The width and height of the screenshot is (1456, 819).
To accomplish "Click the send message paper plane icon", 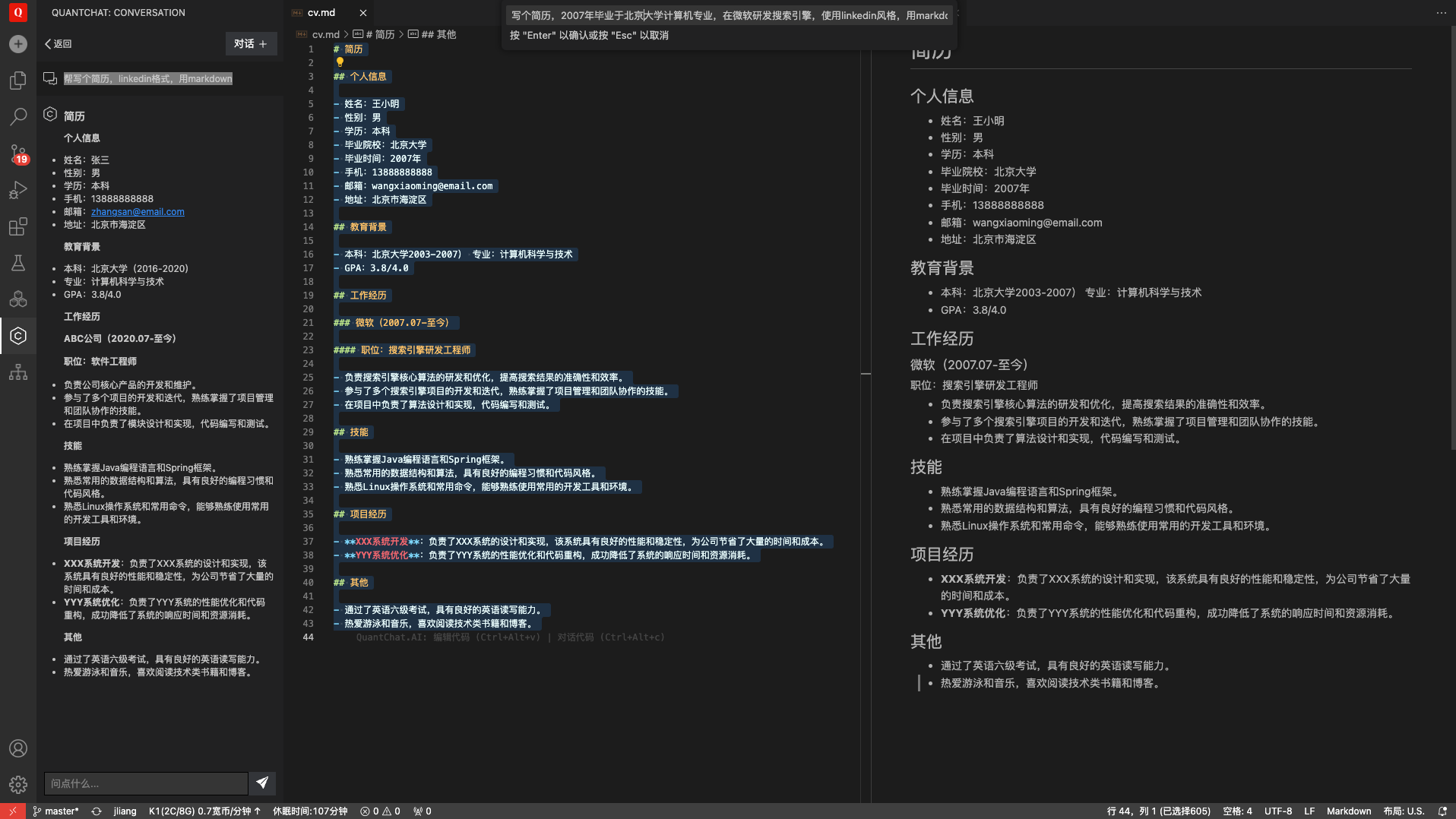I will (262, 783).
